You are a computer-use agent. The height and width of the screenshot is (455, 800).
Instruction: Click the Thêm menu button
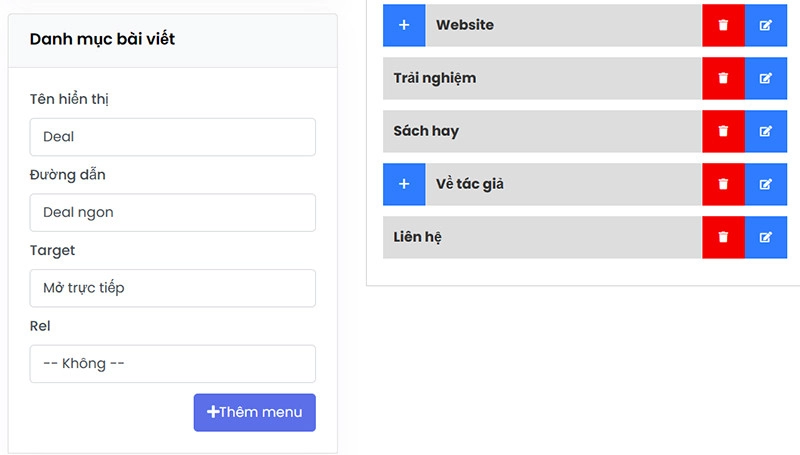tap(254, 412)
